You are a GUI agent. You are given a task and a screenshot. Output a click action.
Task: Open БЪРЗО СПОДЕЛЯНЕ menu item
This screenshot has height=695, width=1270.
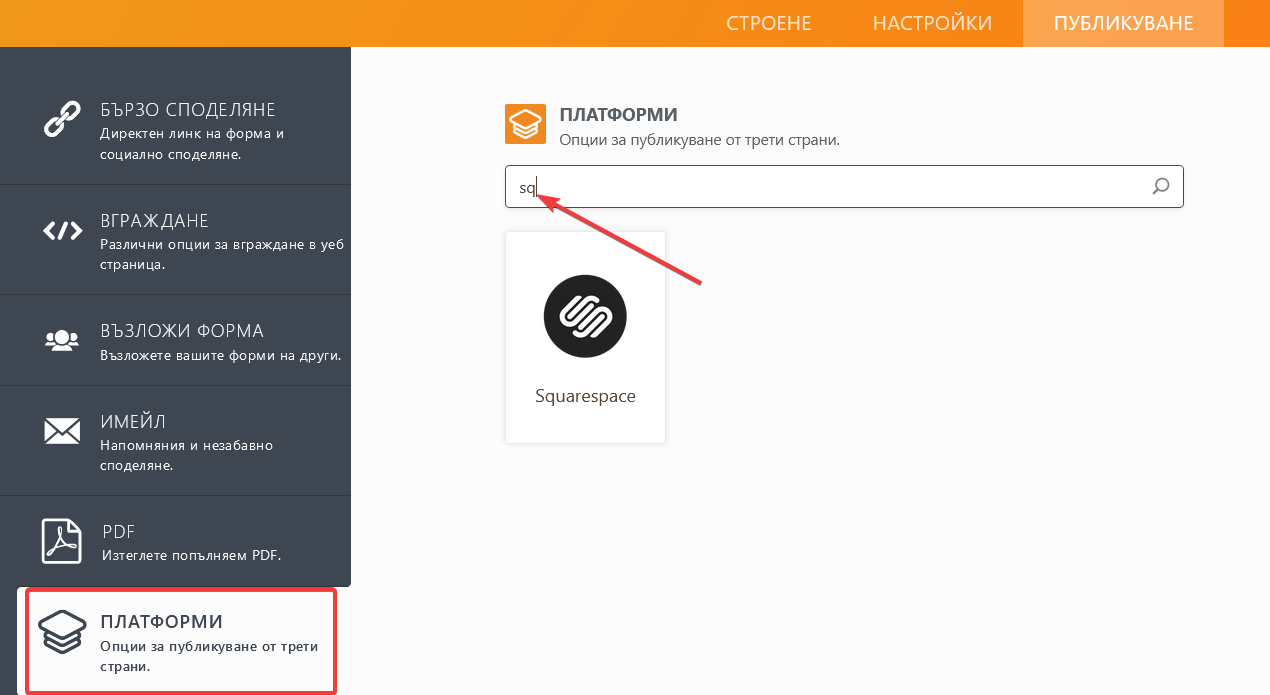pyautogui.click(x=188, y=110)
